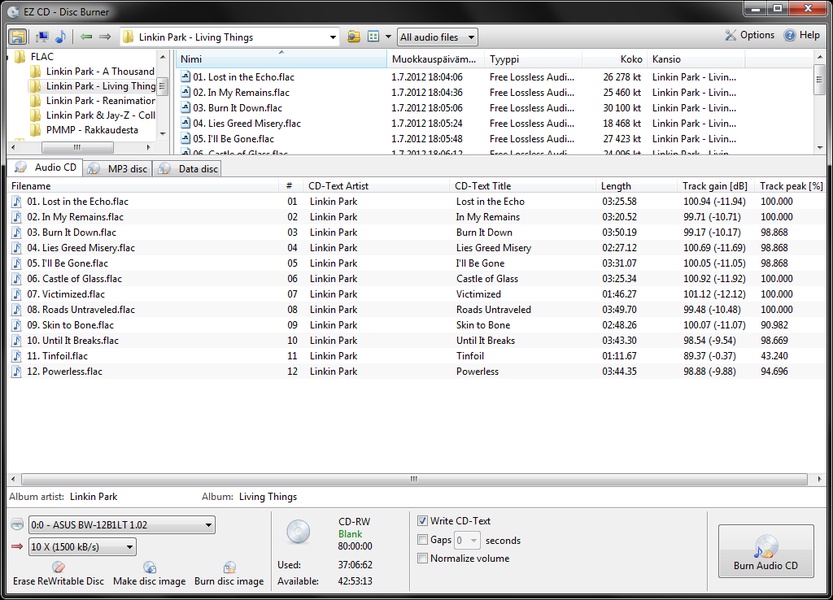Switch to the MP3 disc tab
The image size is (833, 600).
(119, 169)
